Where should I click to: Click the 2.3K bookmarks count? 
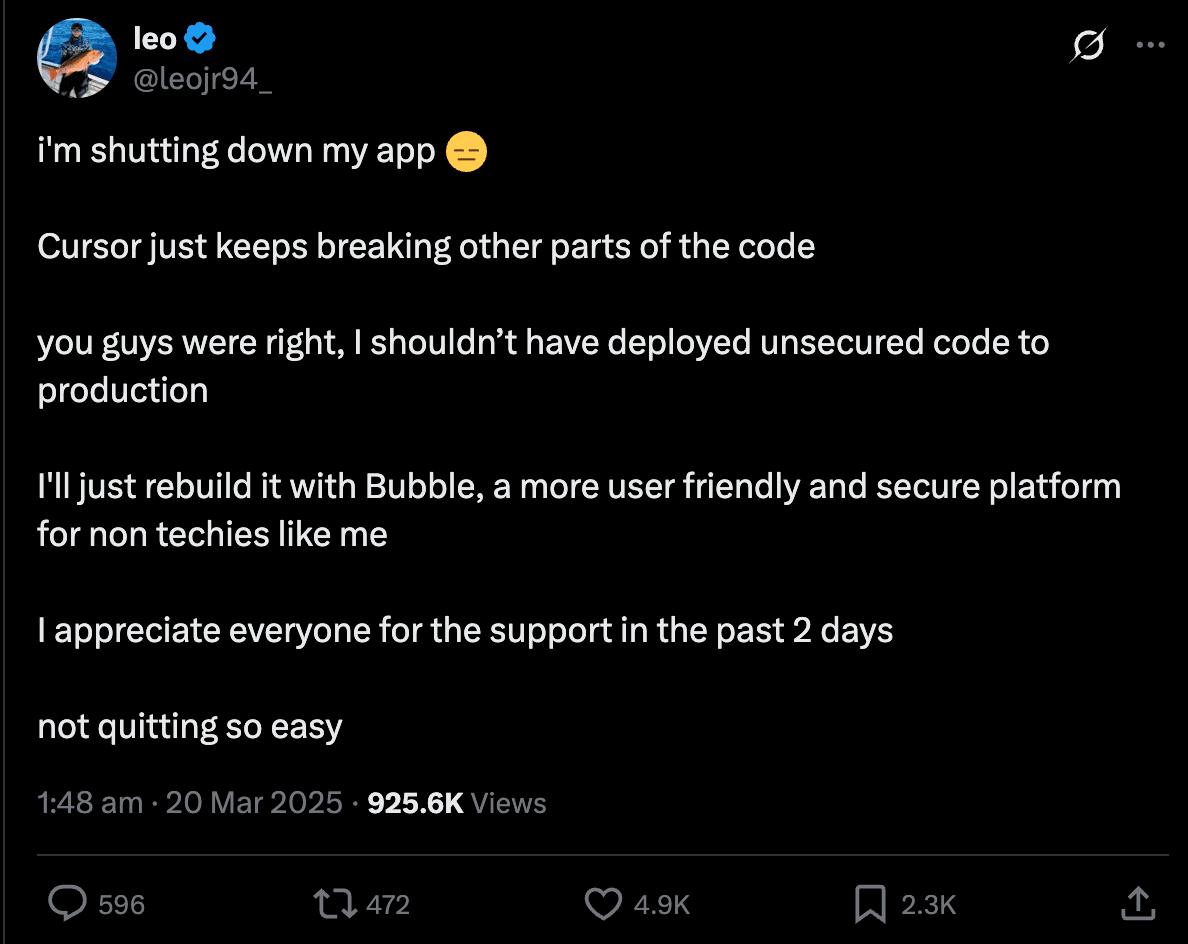(x=929, y=905)
